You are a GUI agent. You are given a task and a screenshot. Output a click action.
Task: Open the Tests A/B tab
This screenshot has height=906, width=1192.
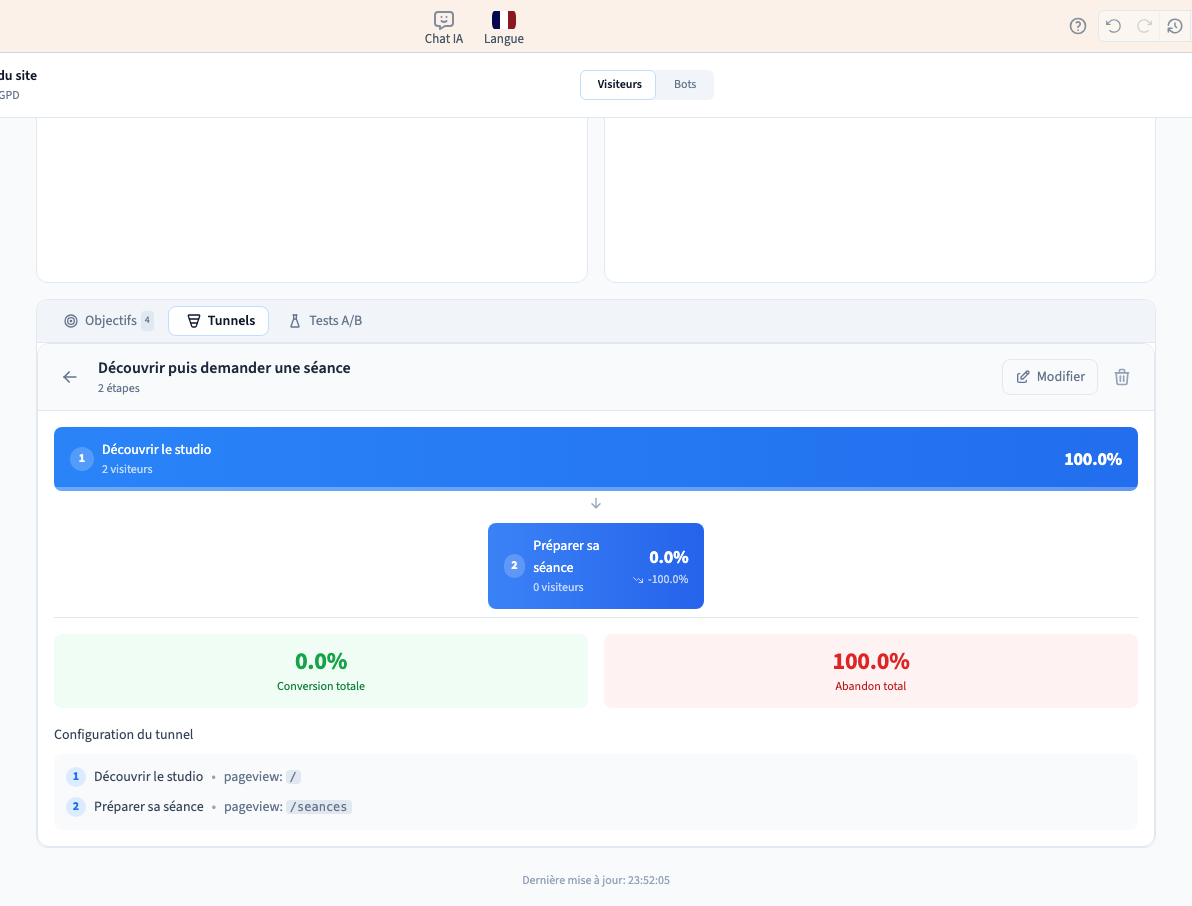pos(325,321)
